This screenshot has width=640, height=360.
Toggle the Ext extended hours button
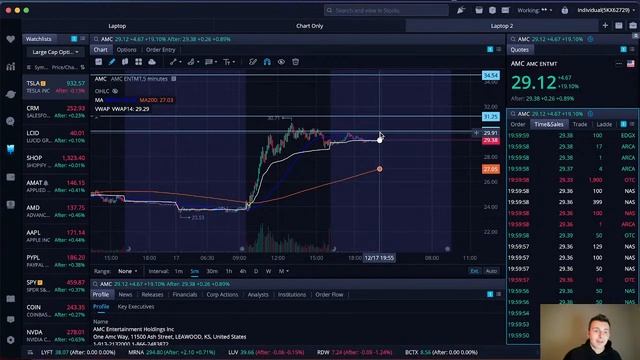(x=474, y=271)
